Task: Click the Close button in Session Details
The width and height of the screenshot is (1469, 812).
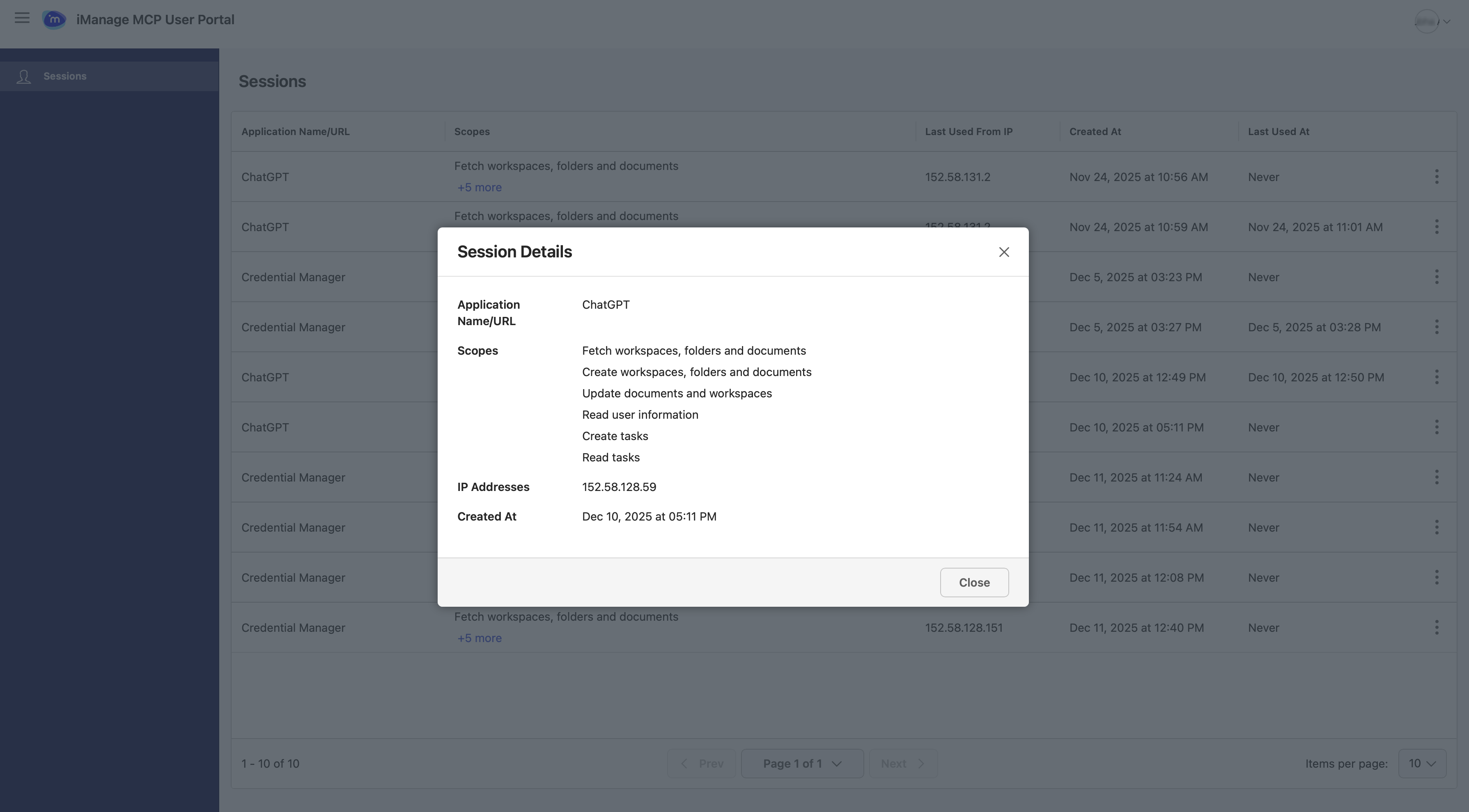Action: tap(974, 582)
